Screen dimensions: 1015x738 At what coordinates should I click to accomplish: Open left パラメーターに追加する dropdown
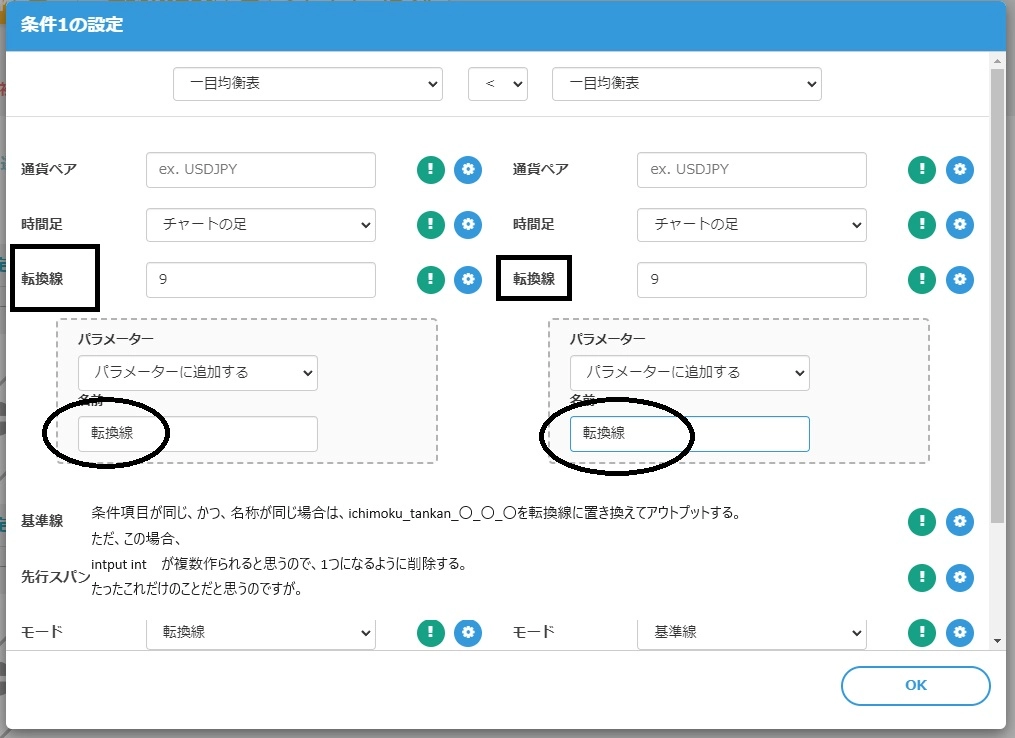[198, 372]
